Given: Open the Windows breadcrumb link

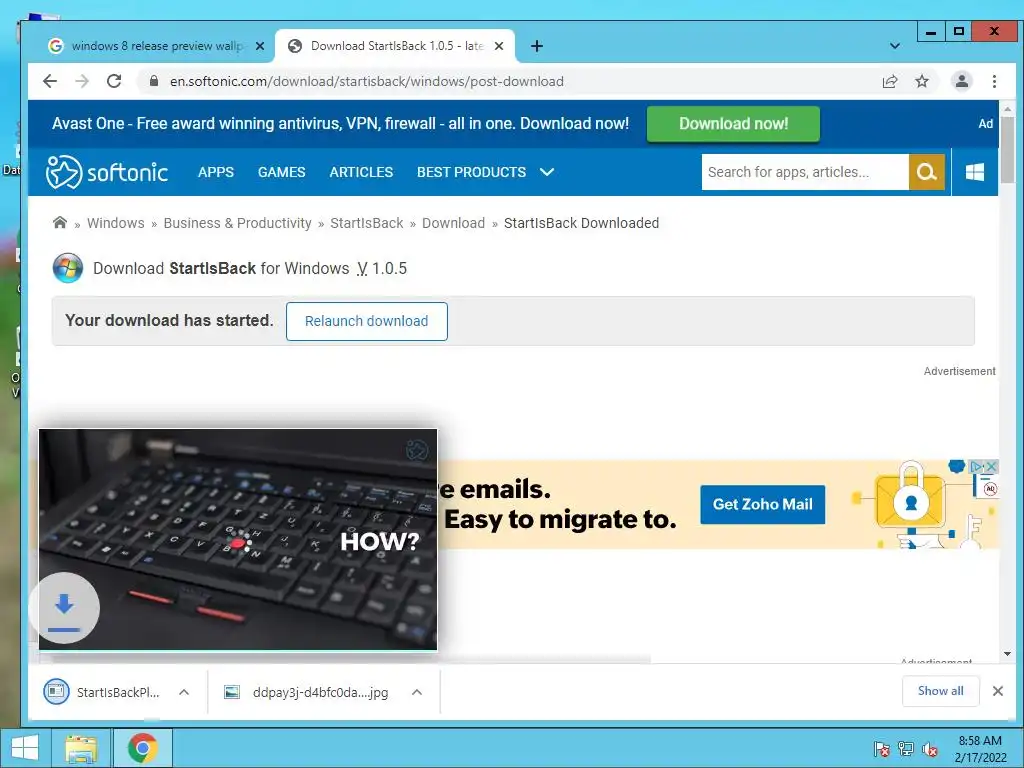Looking at the screenshot, I should coord(116,223).
